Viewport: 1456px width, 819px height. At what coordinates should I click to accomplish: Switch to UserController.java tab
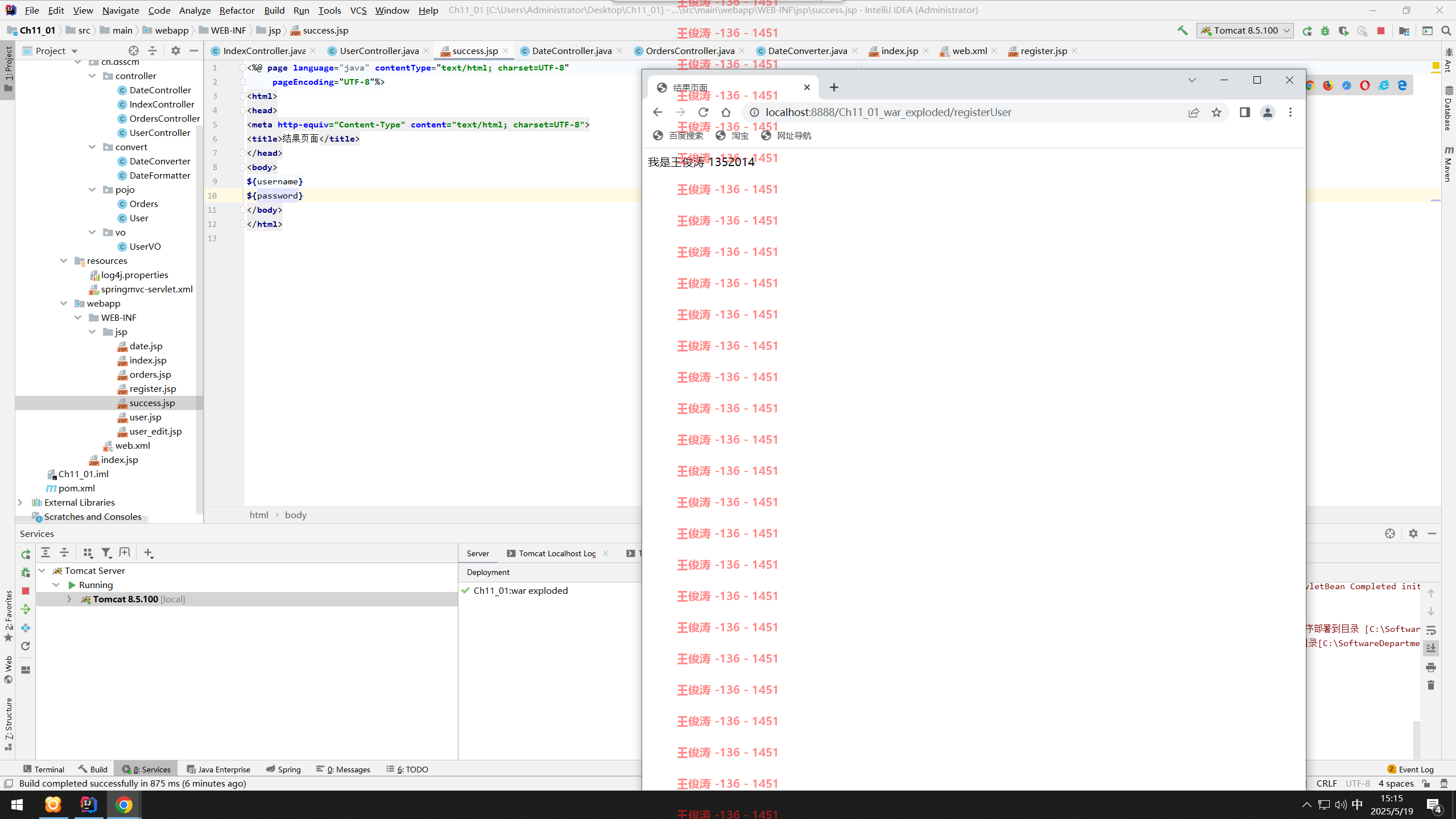coord(379,51)
